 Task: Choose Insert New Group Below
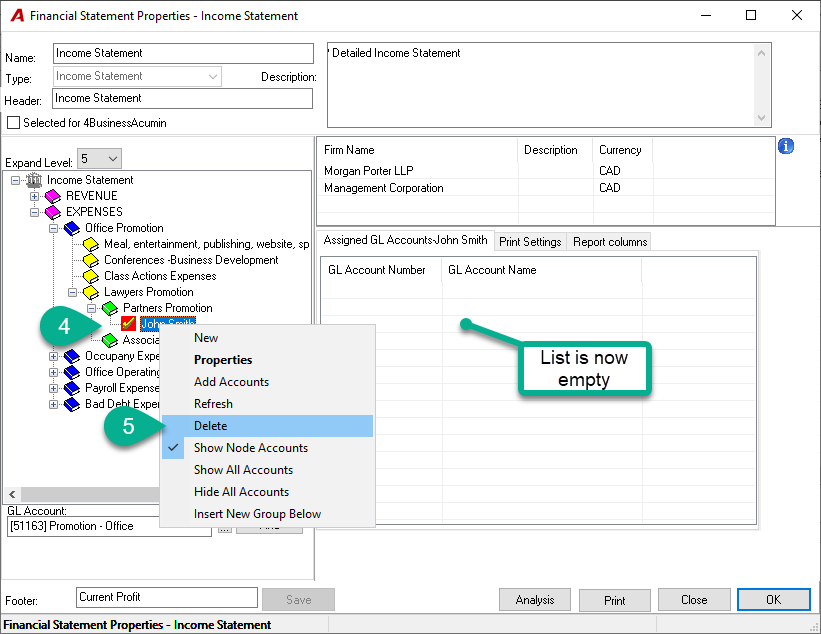267,514
